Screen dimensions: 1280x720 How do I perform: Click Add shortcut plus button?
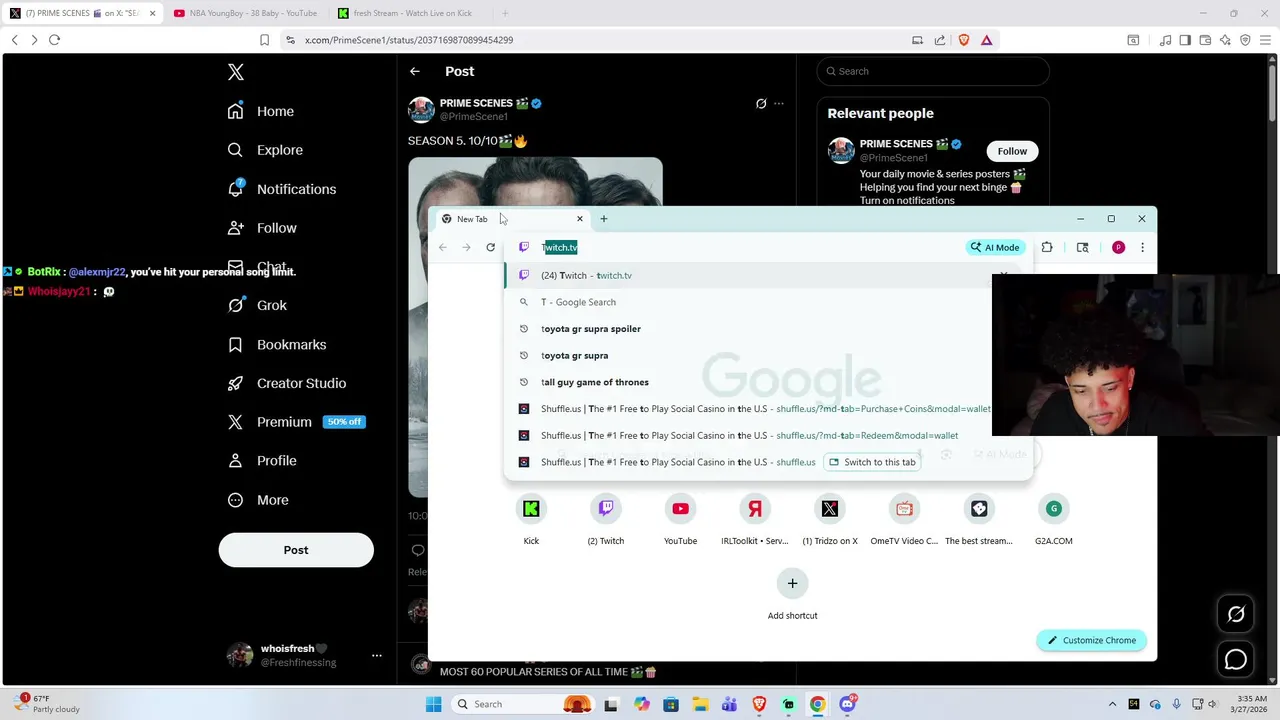(x=792, y=583)
